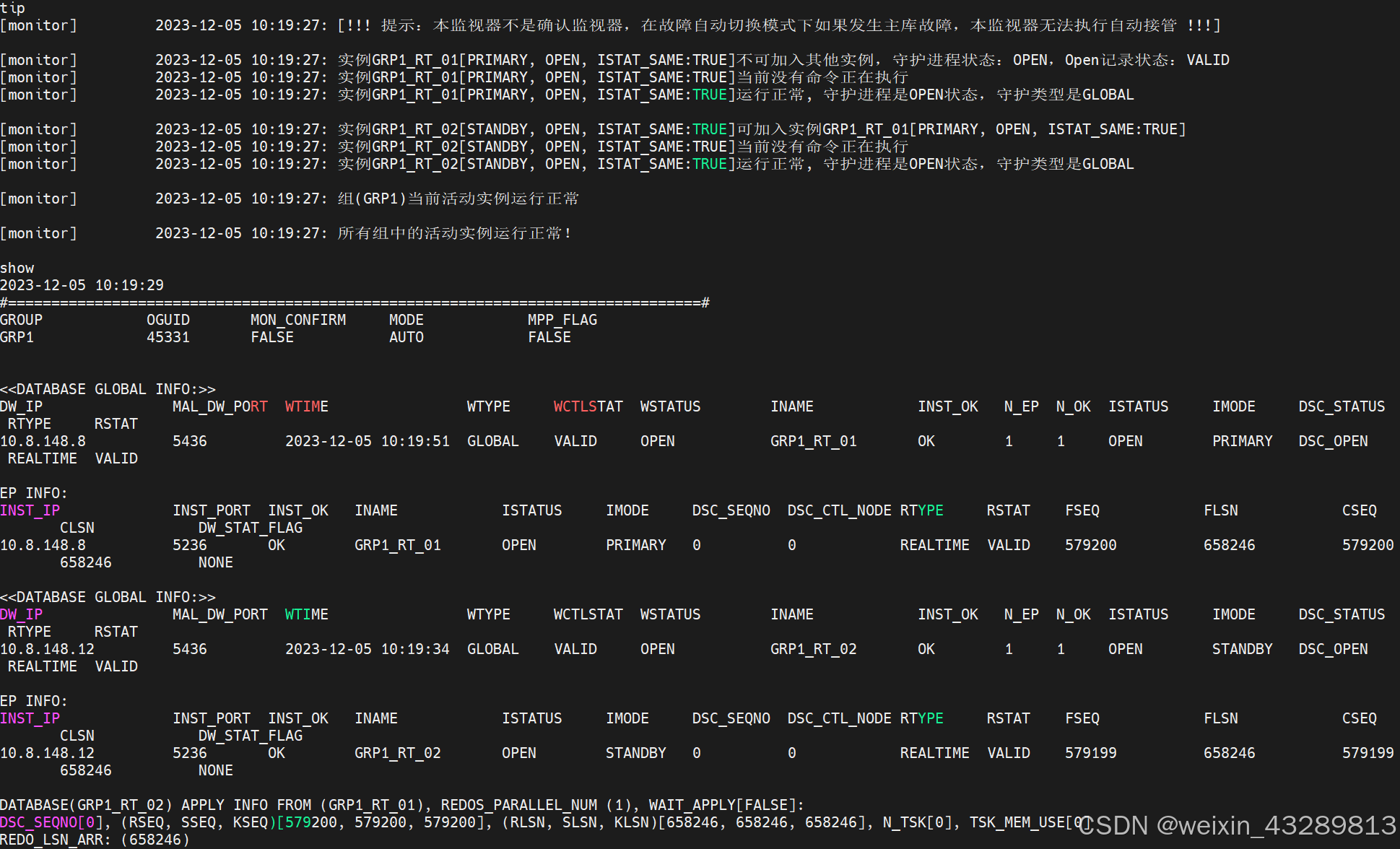The image size is (1400, 849).
Task: Click the 'tip' command text
Action: click(13, 8)
